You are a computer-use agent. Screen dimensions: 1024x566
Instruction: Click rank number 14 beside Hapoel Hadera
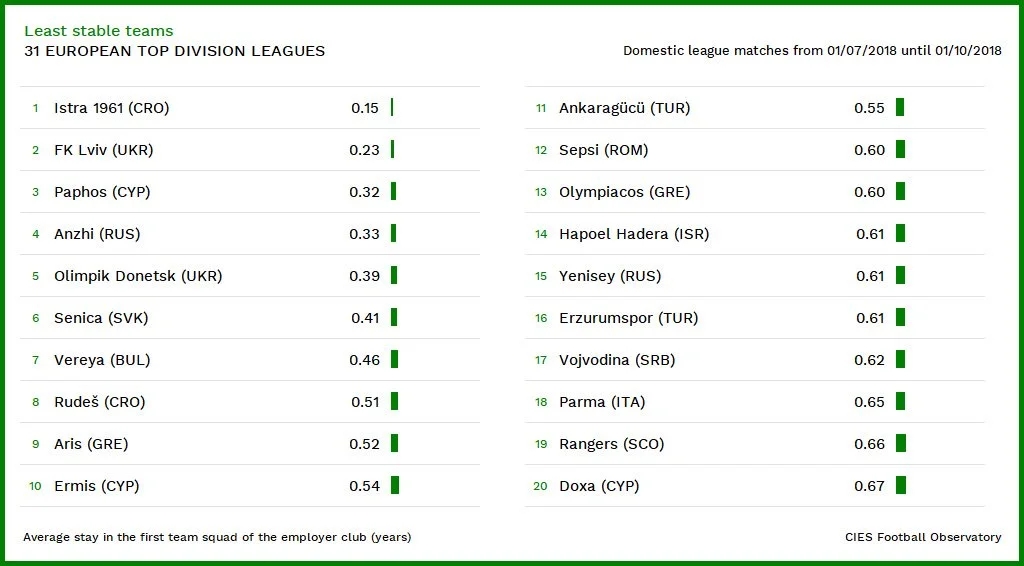coord(541,234)
